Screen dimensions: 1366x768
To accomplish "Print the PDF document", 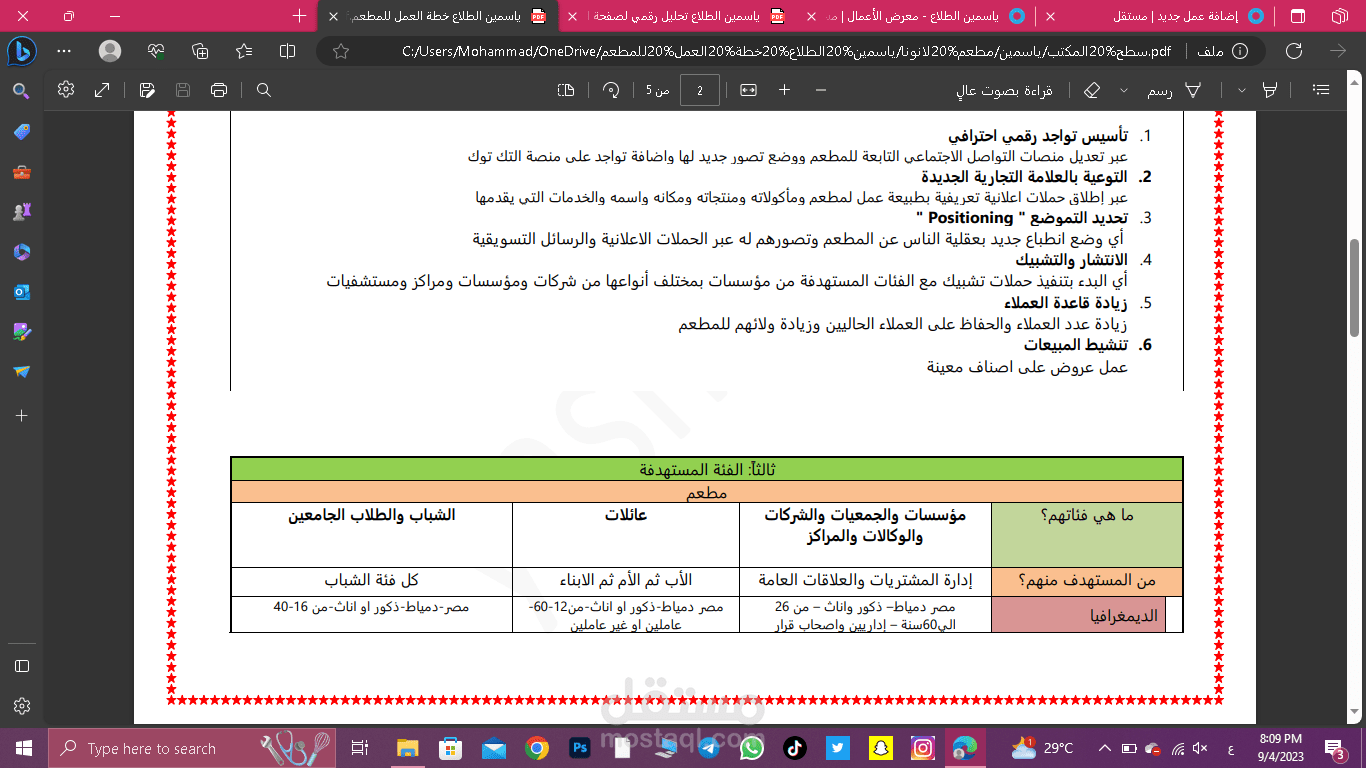I will point(218,89).
